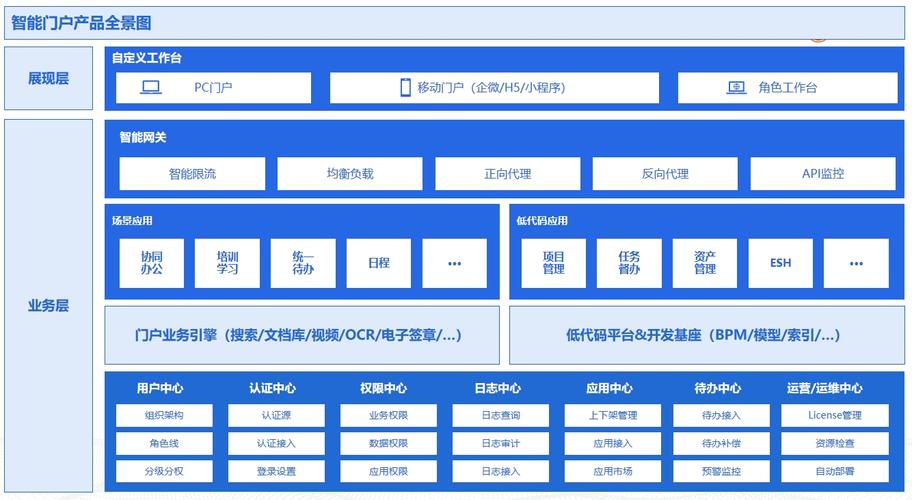Click the 门户业务引擎 panel
The height and width of the screenshot is (500, 912).
[302, 335]
